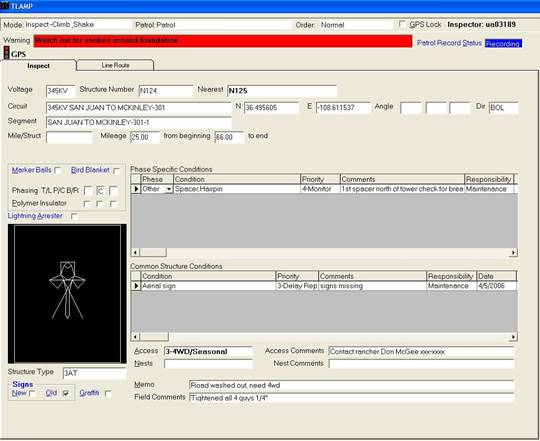Click the Memo field
Screen dimensions: 540x441
[352, 385]
